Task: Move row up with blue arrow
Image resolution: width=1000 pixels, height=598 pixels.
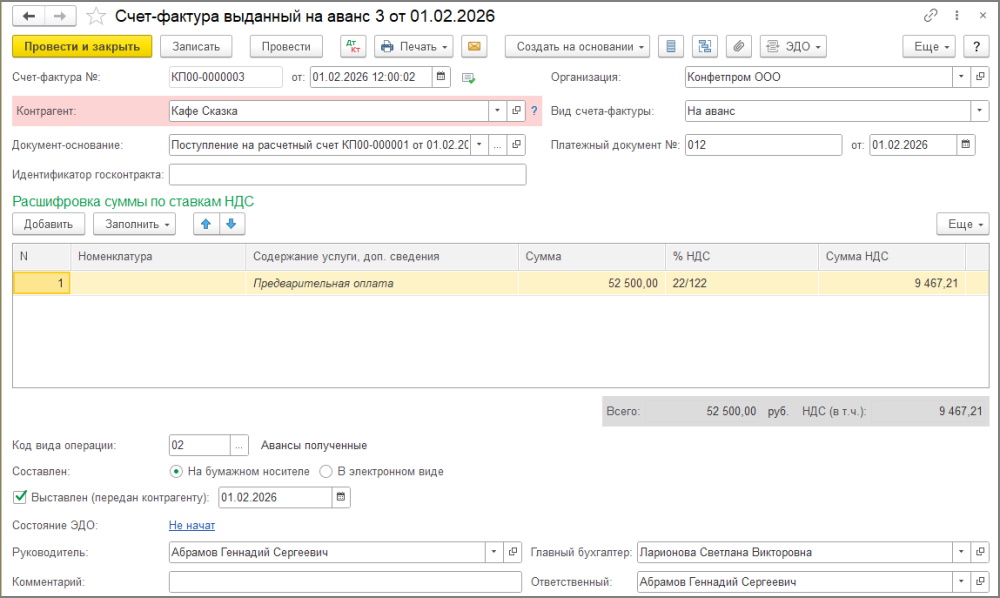Action: tap(207, 223)
